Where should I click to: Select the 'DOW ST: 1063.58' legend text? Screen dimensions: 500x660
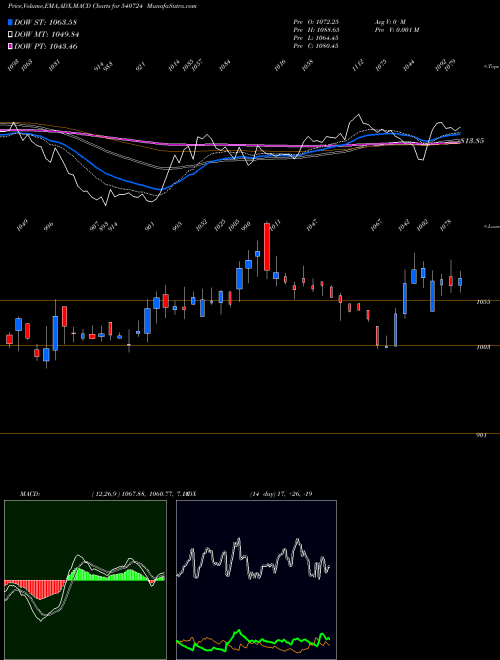pos(45,22)
